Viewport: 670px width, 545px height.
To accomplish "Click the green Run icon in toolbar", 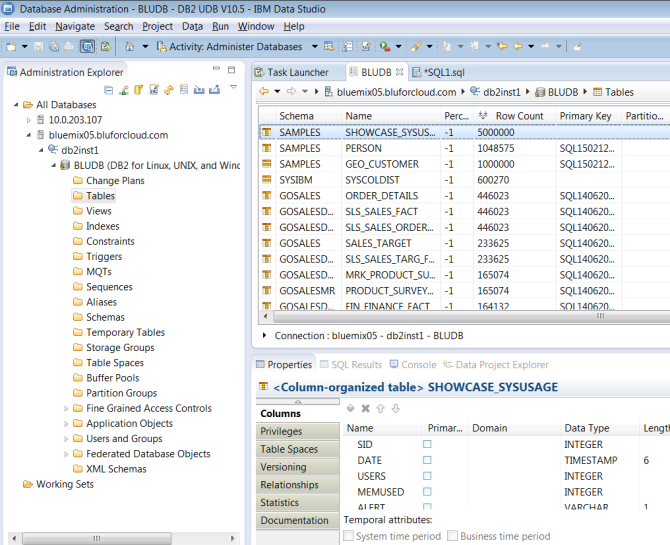I will tap(385, 47).
